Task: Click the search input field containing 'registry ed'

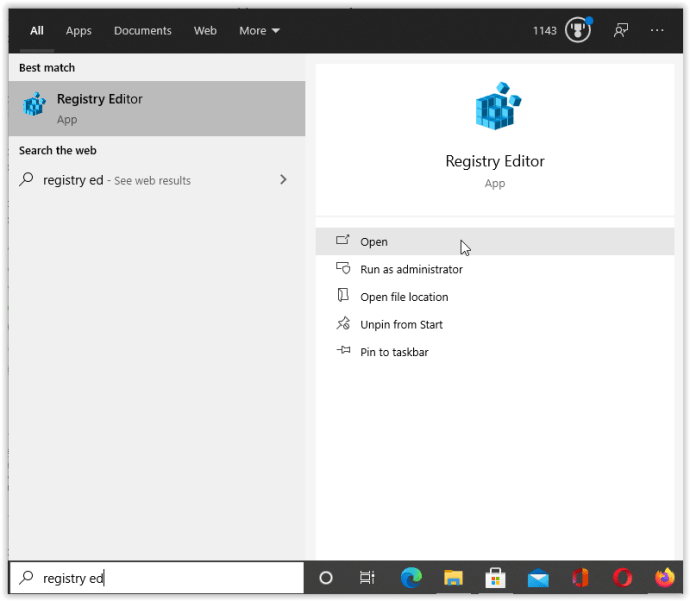Action: pyautogui.click(x=157, y=577)
